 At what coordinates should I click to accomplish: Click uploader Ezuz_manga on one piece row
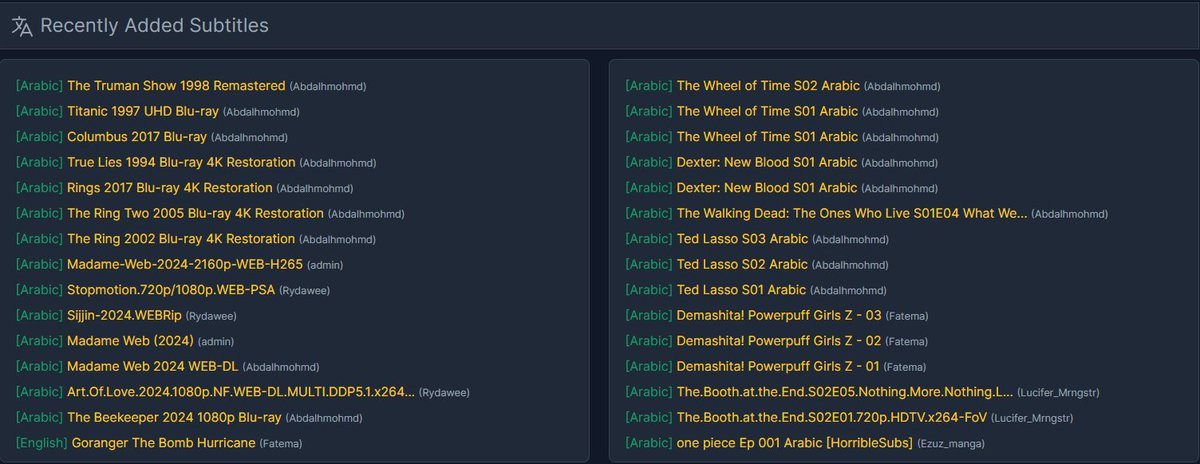click(x=953, y=443)
